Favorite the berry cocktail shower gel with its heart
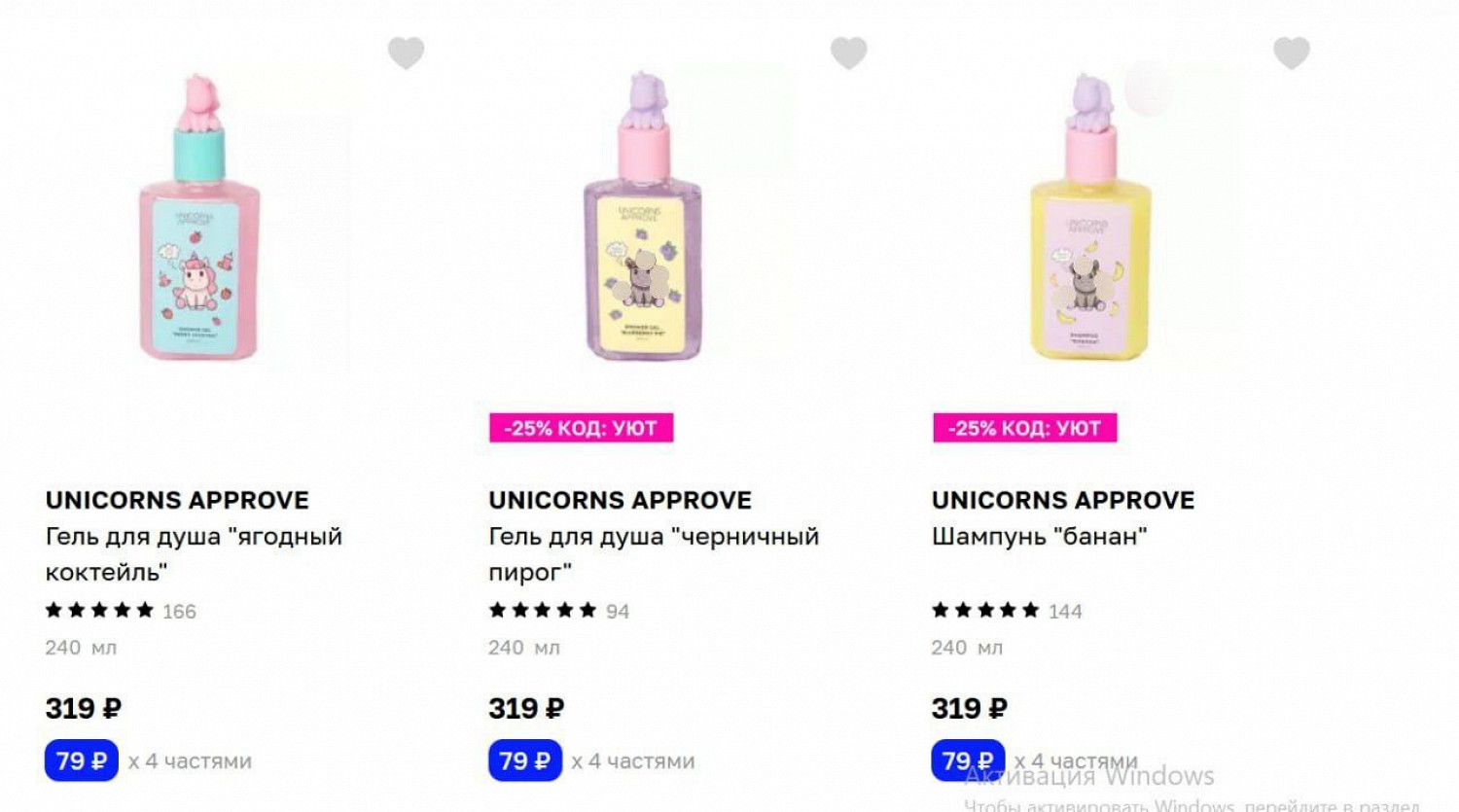The height and width of the screenshot is (812, 1459). point(406,53)
